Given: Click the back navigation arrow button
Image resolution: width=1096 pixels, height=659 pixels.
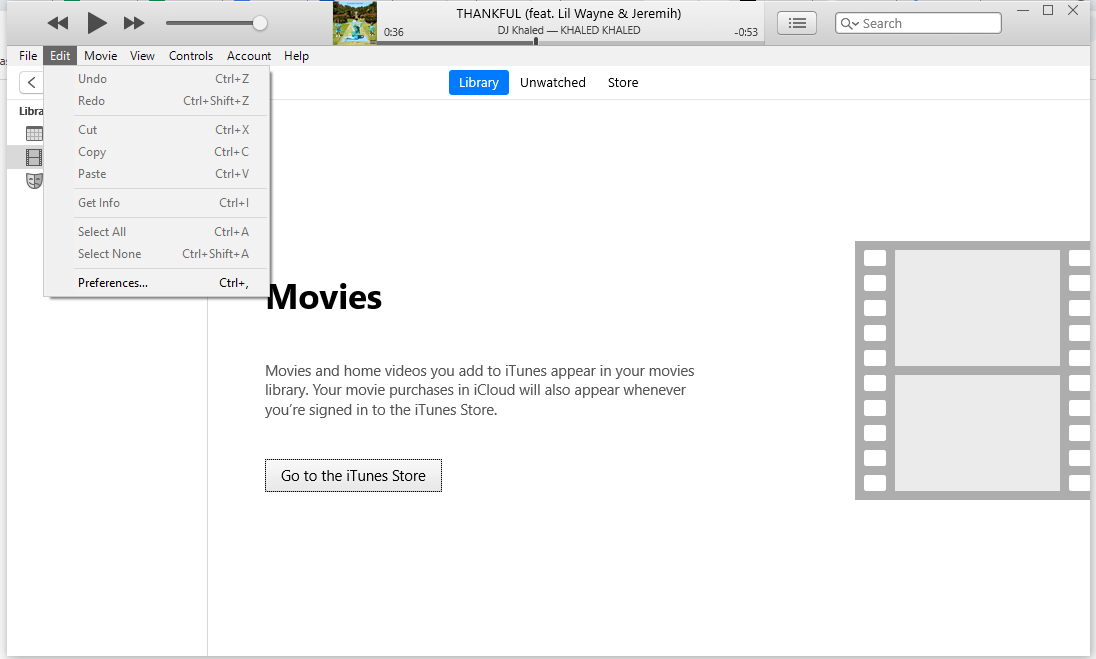Looking at the screenshot, I should (32, 83).
